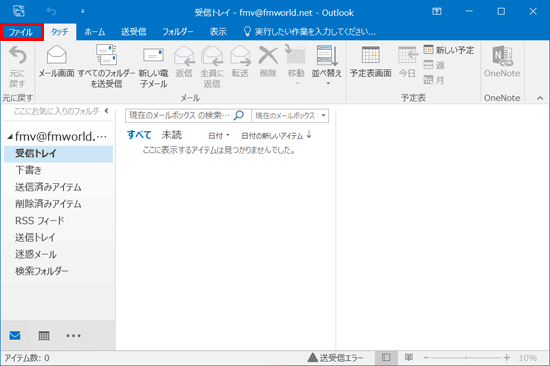Viewport: 550px width, 366px height.
Task: Open the 現在のメールボックス scope dropdown
Action: 290,115
